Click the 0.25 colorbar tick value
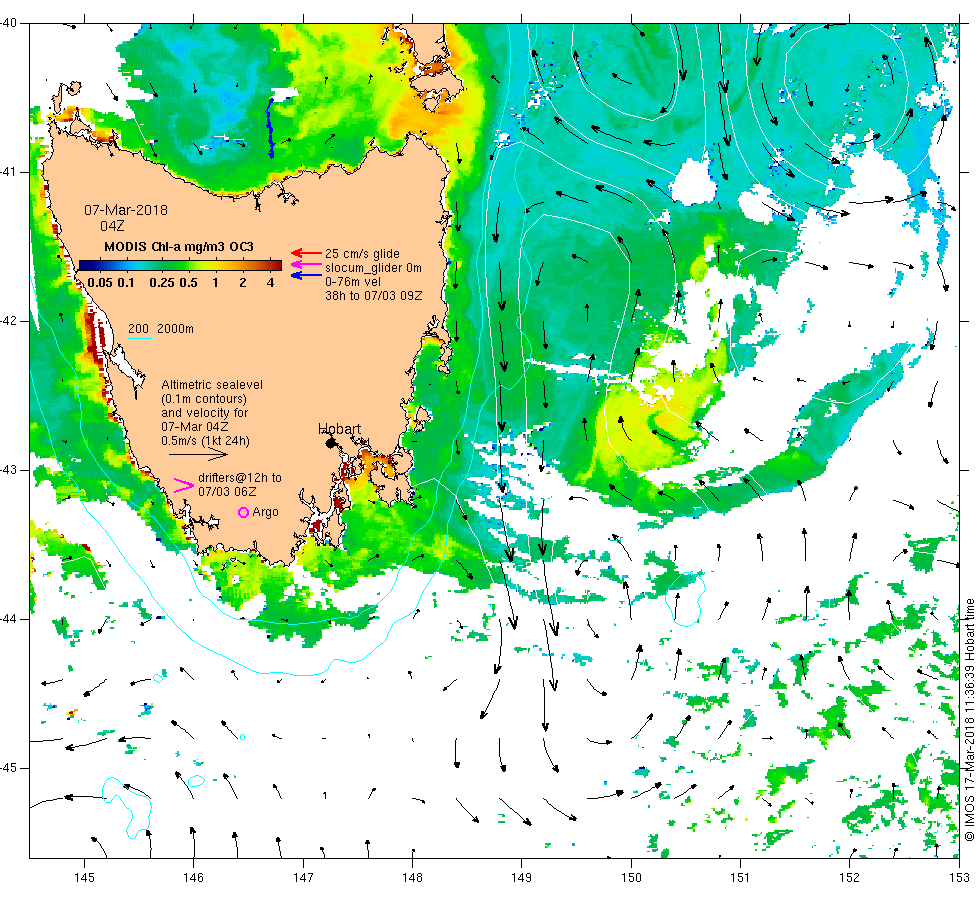 point(162,282)
